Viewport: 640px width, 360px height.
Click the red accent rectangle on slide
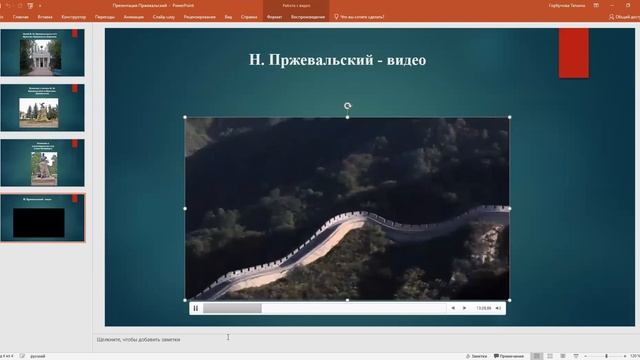point(574,53)
